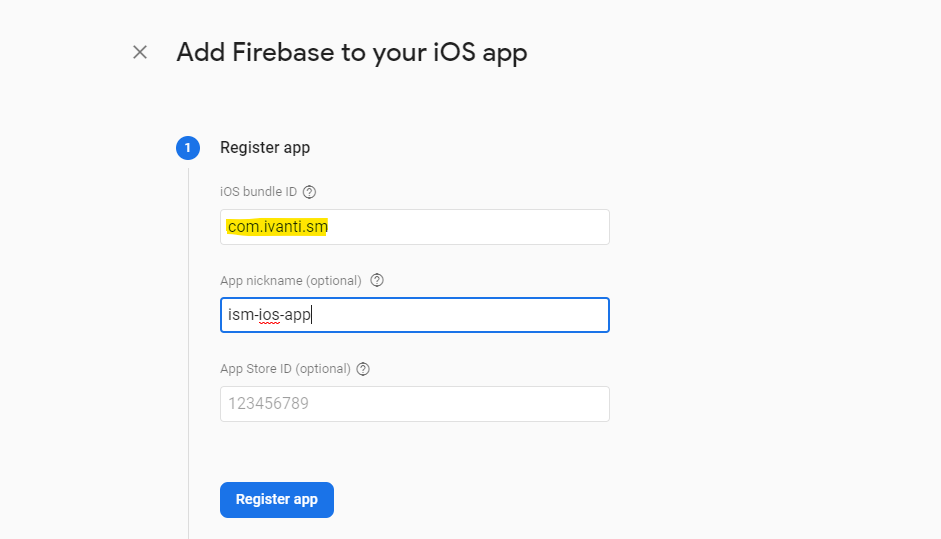Click the App nickname (optional) label
Image resolution: width=941 pixels, height=539 pixels.
(x=290, y=281)
